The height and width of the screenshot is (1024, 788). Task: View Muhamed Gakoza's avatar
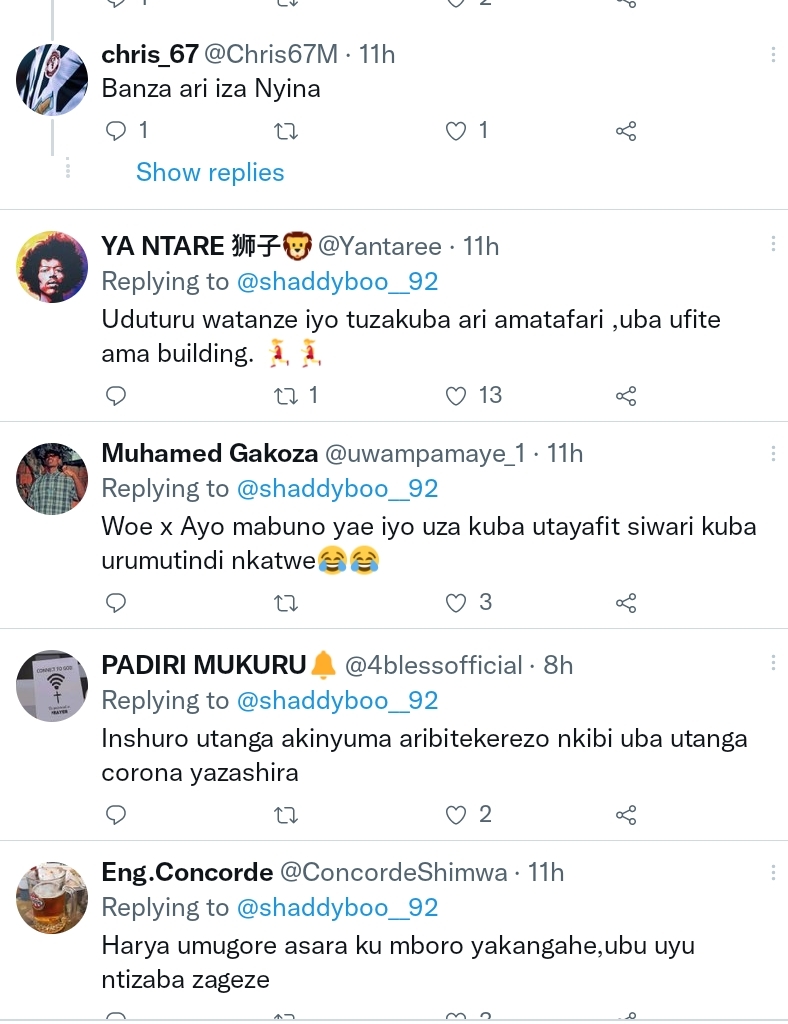click(52, 479)
